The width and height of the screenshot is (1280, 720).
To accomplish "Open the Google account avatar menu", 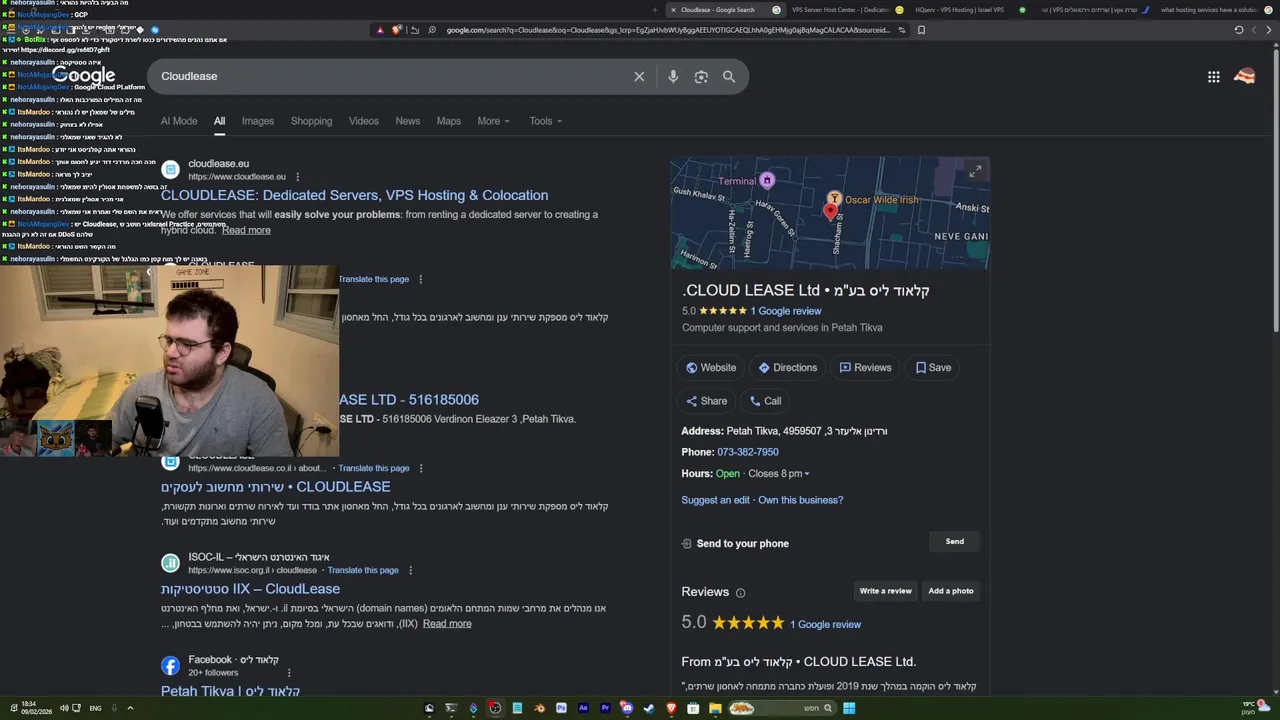I will [x=1245, y=76].
